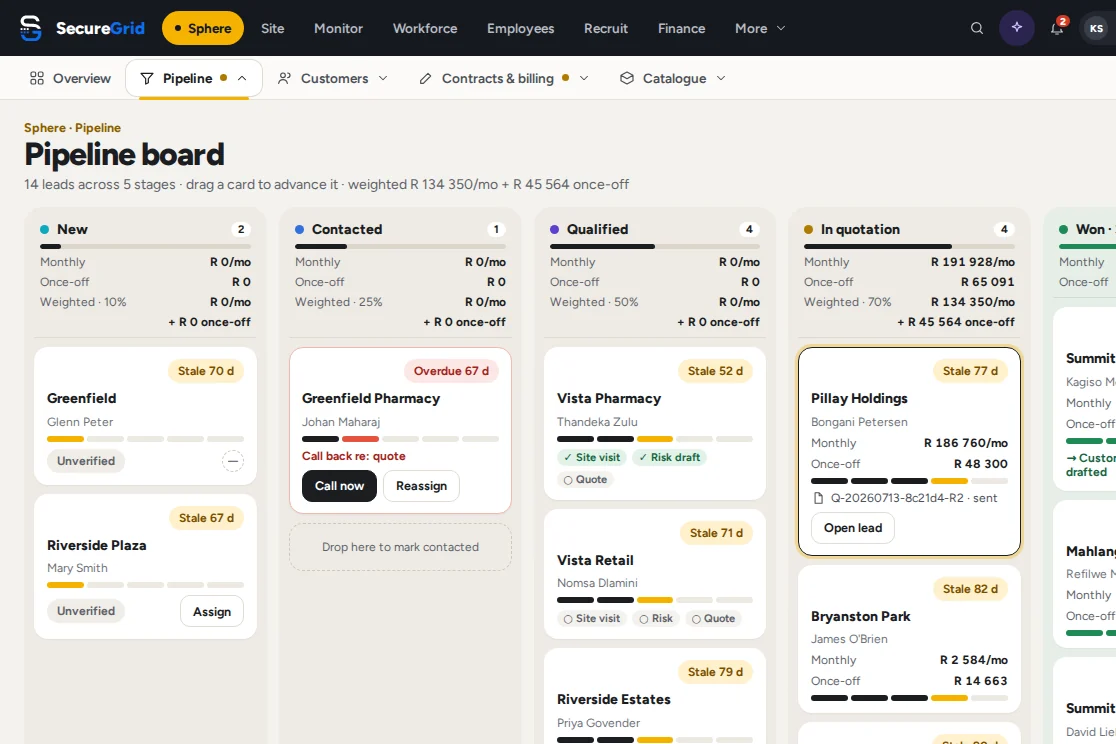Image resolution: width=1116 pixels, height=744 pixels.
Task: Collapse the Pipeline submenu chevron
Action: (242, 78)
